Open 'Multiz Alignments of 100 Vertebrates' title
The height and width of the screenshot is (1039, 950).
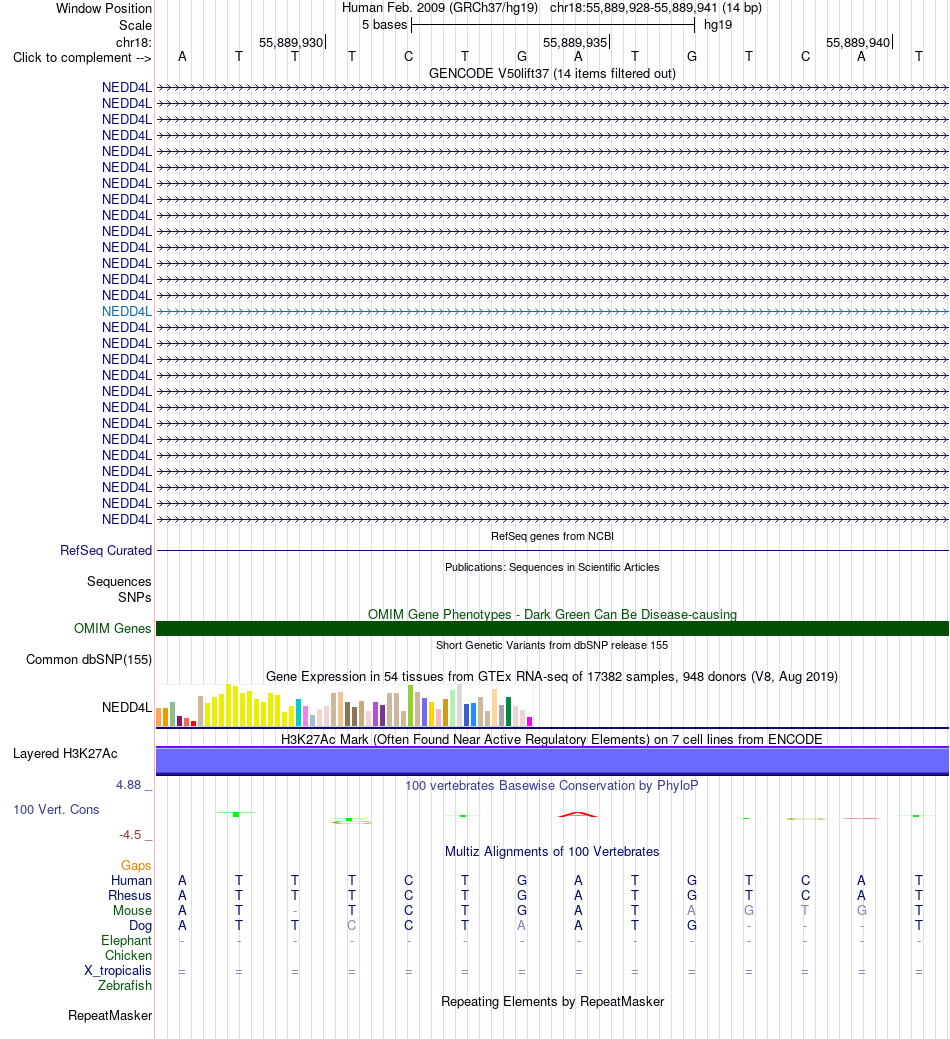pos(553,851)
